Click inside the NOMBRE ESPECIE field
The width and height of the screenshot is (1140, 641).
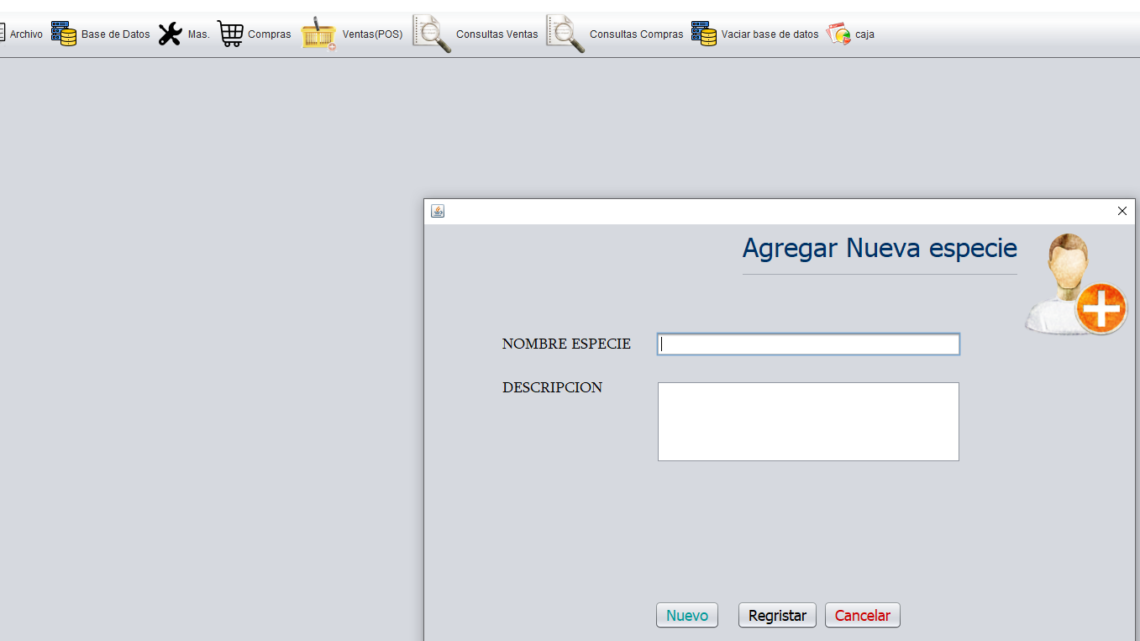coord(808,344)
